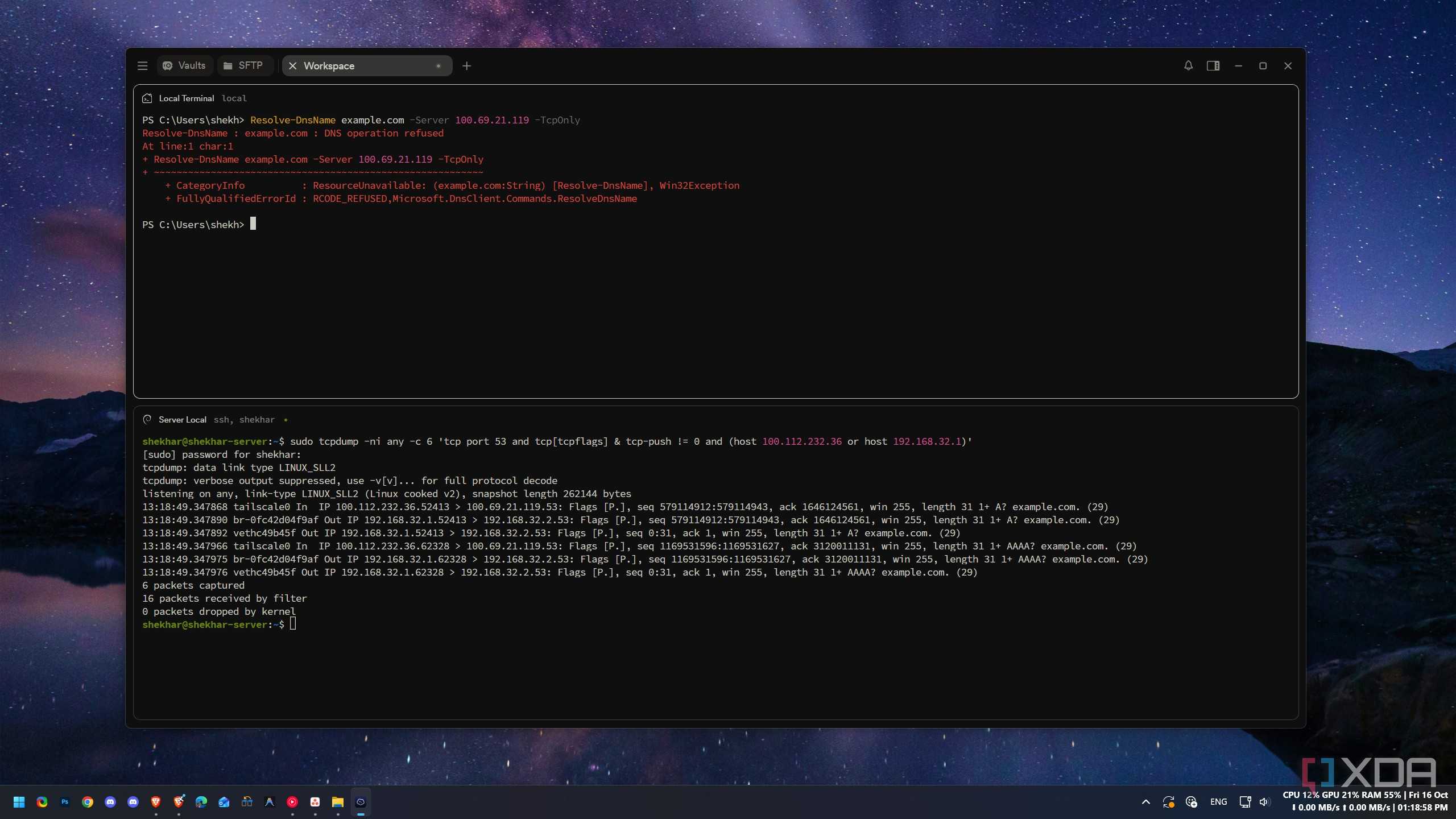Viewport: 1456px width, 819px height.
Task: Show hidden system tray icons chevron
Action: [x=1146, y=802]
